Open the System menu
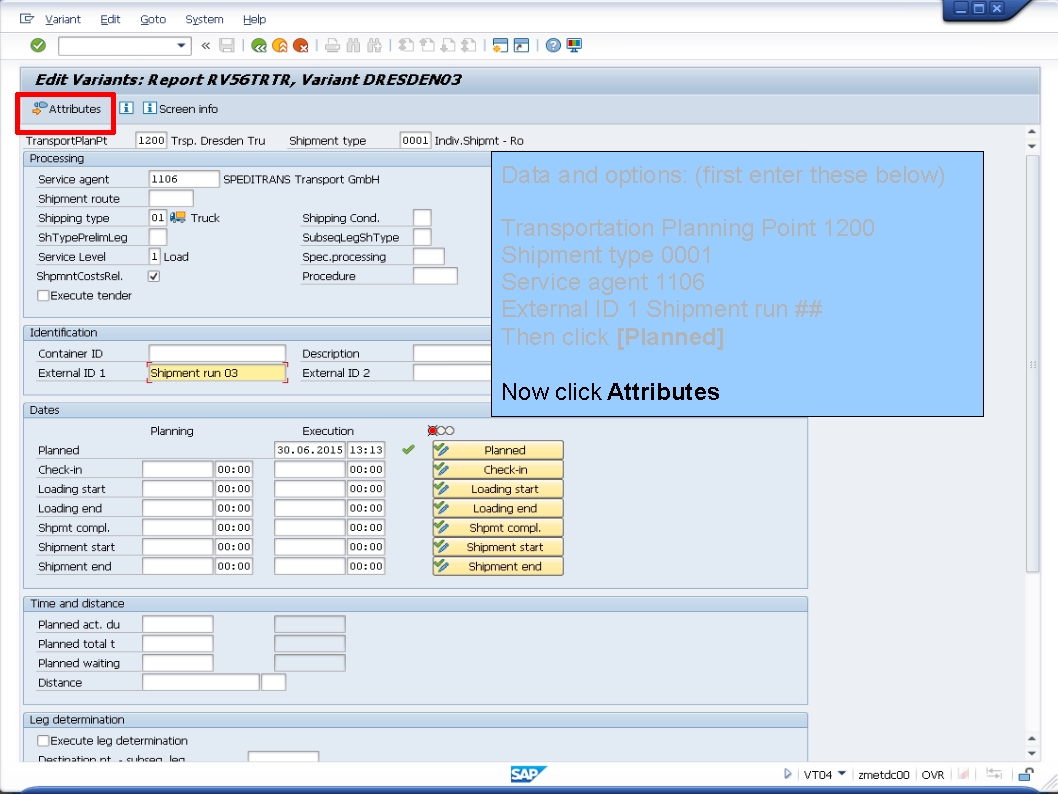The height and width of the screenshot is (794, 1058). (204, 18)
